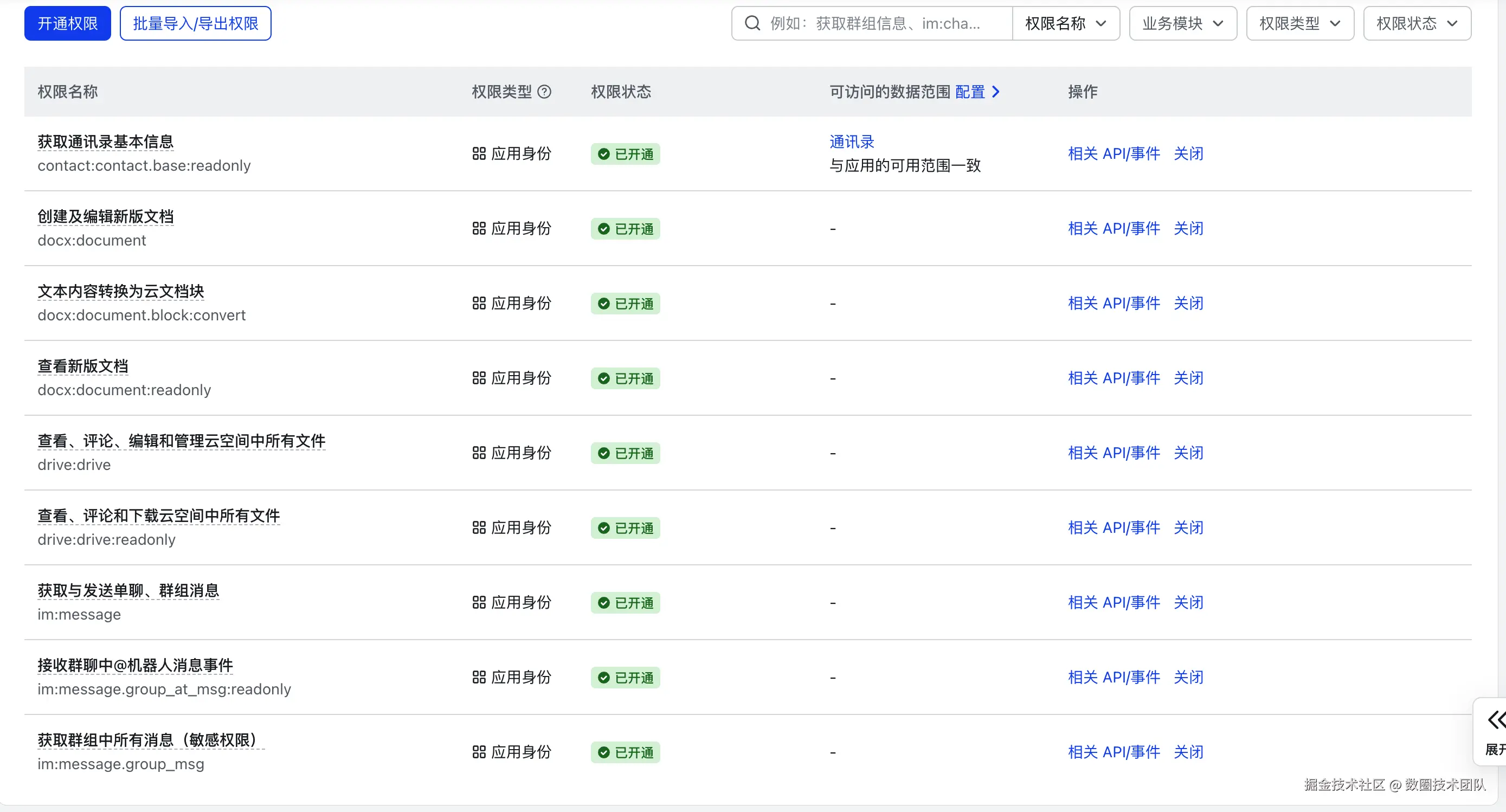Viewport: 1506px width, 812px height.
Task: Expand the 业务模块 filter dropdown
Action: click(x=1182, y=23)
